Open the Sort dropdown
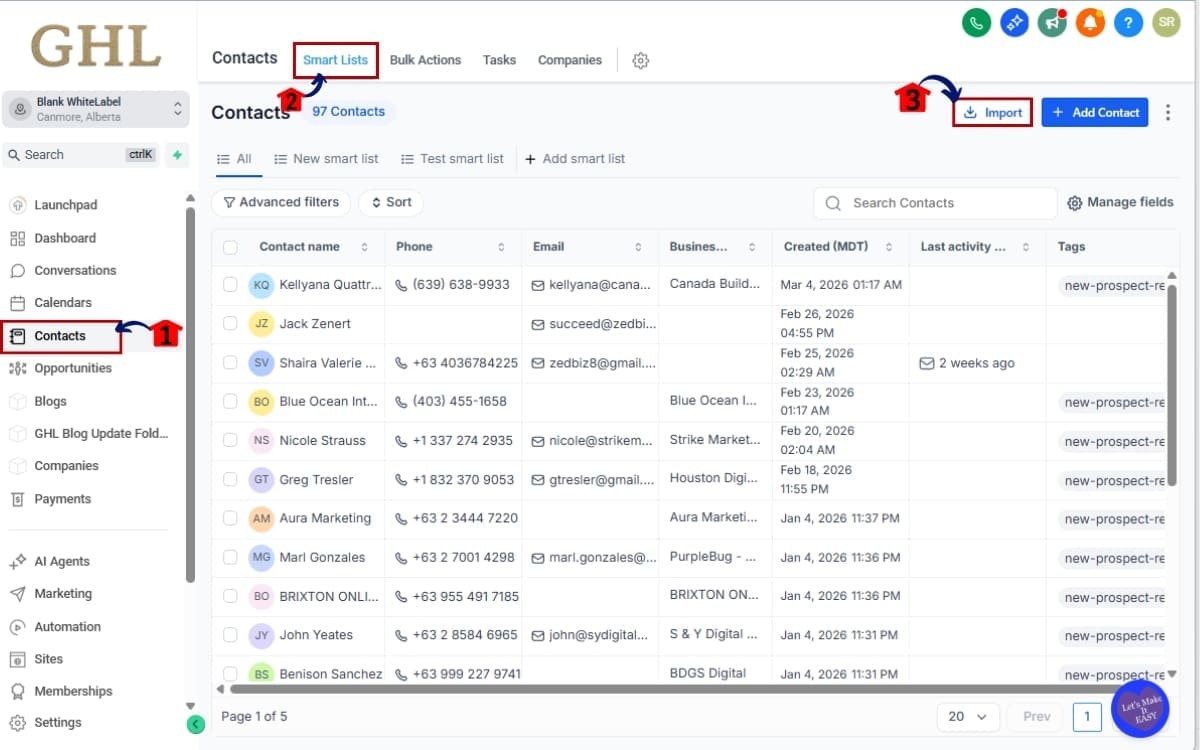 390,202
